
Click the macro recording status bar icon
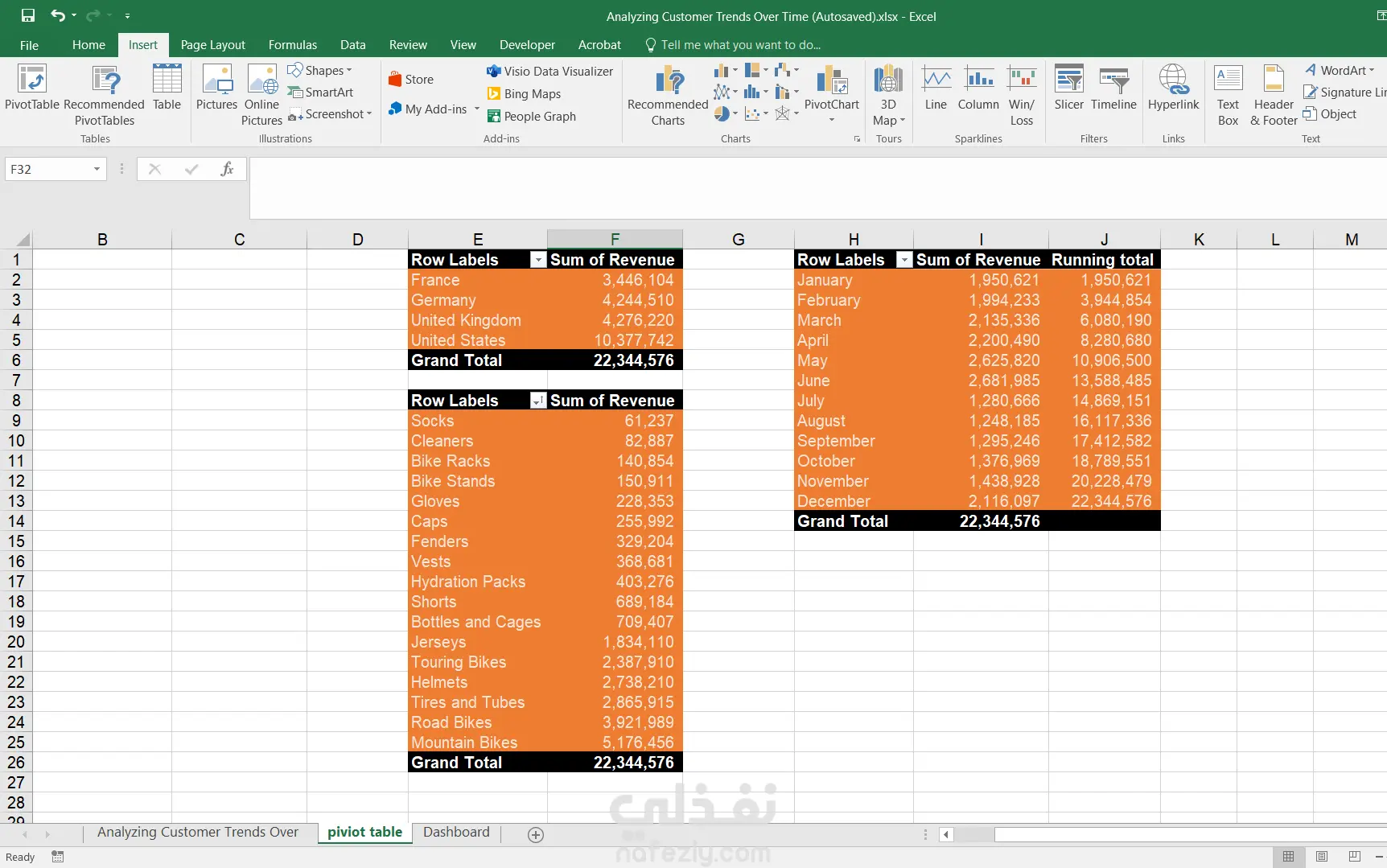click(58, 857)
